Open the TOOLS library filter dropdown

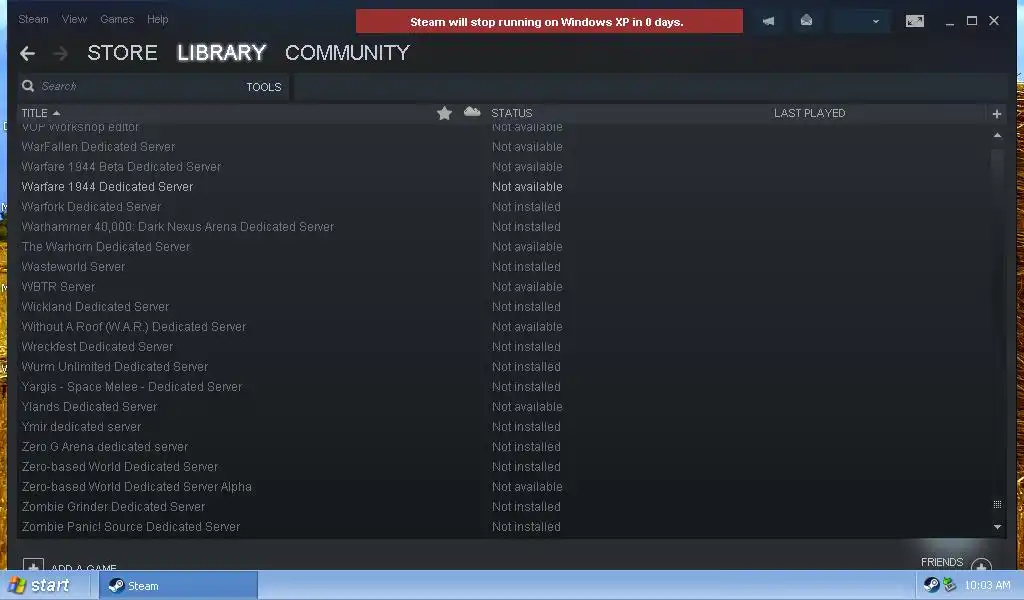point(264,87)
